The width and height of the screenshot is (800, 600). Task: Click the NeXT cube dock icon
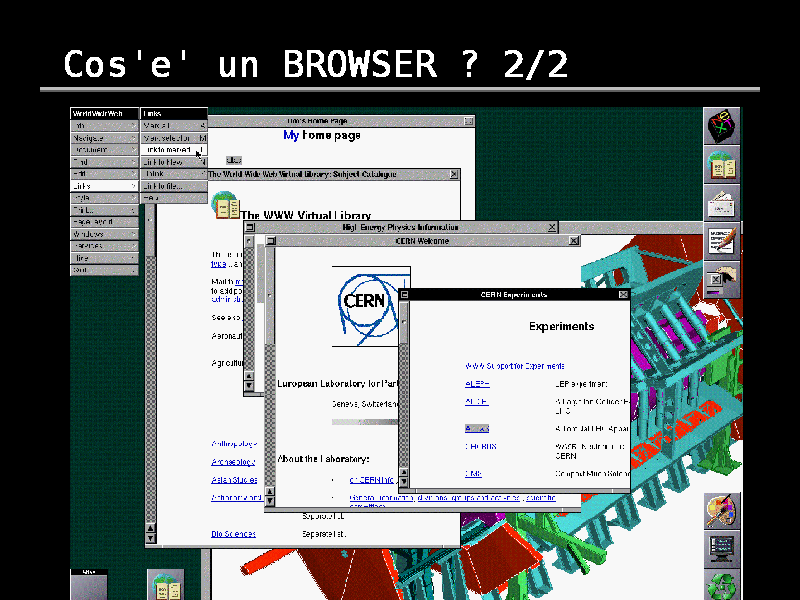[x=723, y=127]
